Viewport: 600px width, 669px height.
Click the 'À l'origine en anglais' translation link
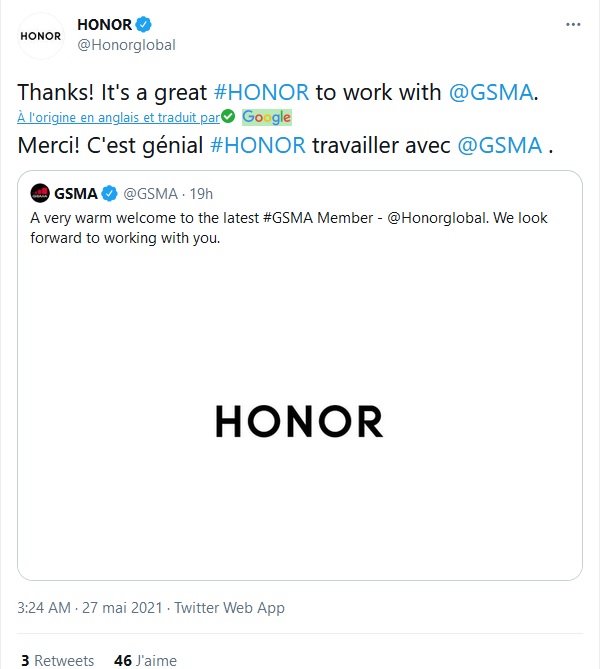coord(118,117)
